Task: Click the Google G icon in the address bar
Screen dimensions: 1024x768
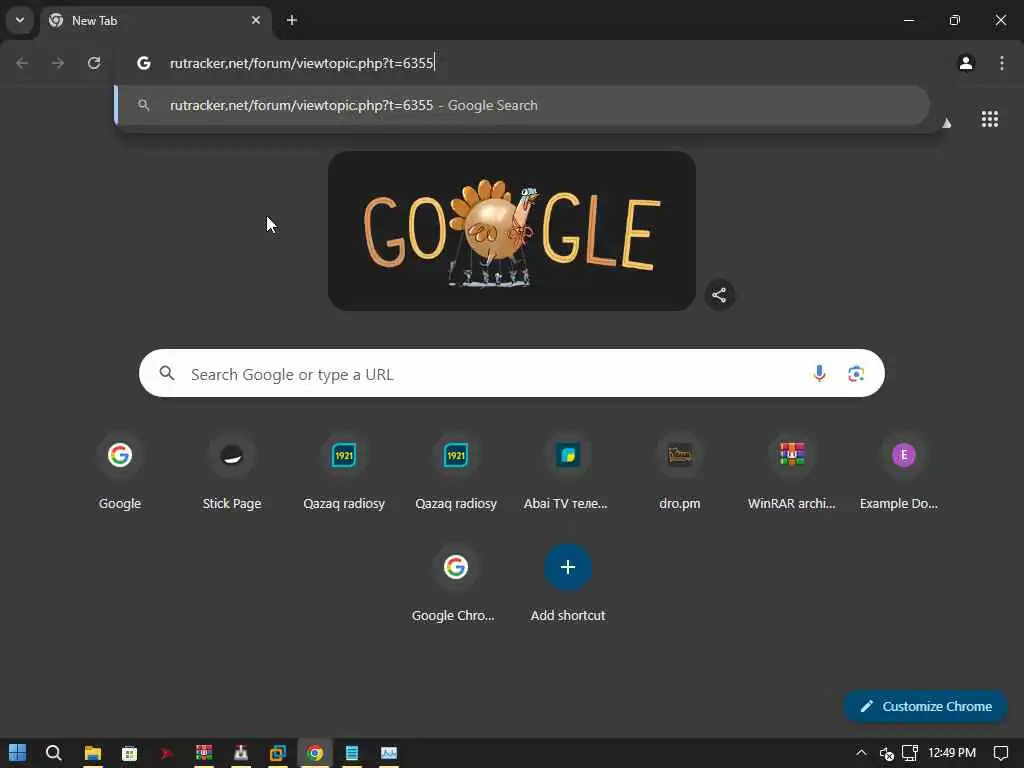Action: pos(144,63)
